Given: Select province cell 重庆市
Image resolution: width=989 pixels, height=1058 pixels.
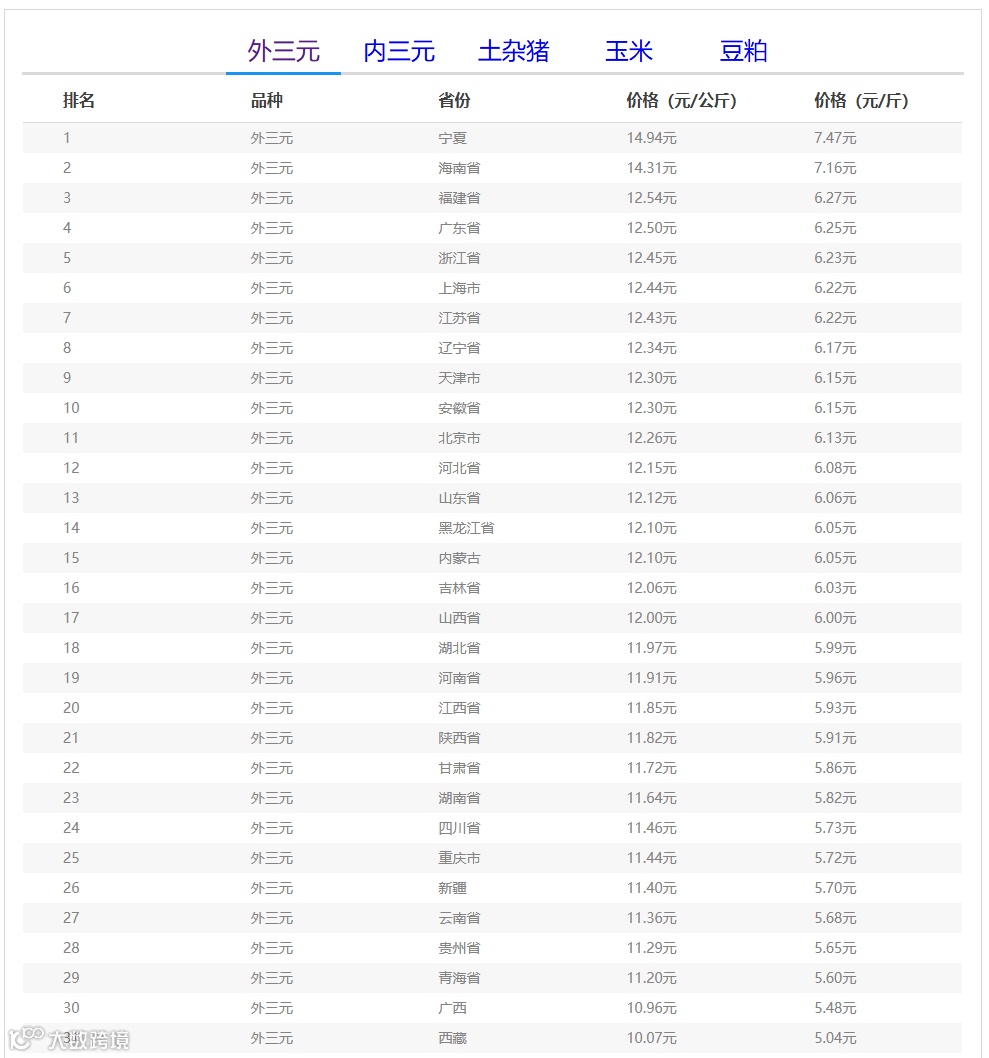Looking at the screenshot, I should tap(459, 858).
